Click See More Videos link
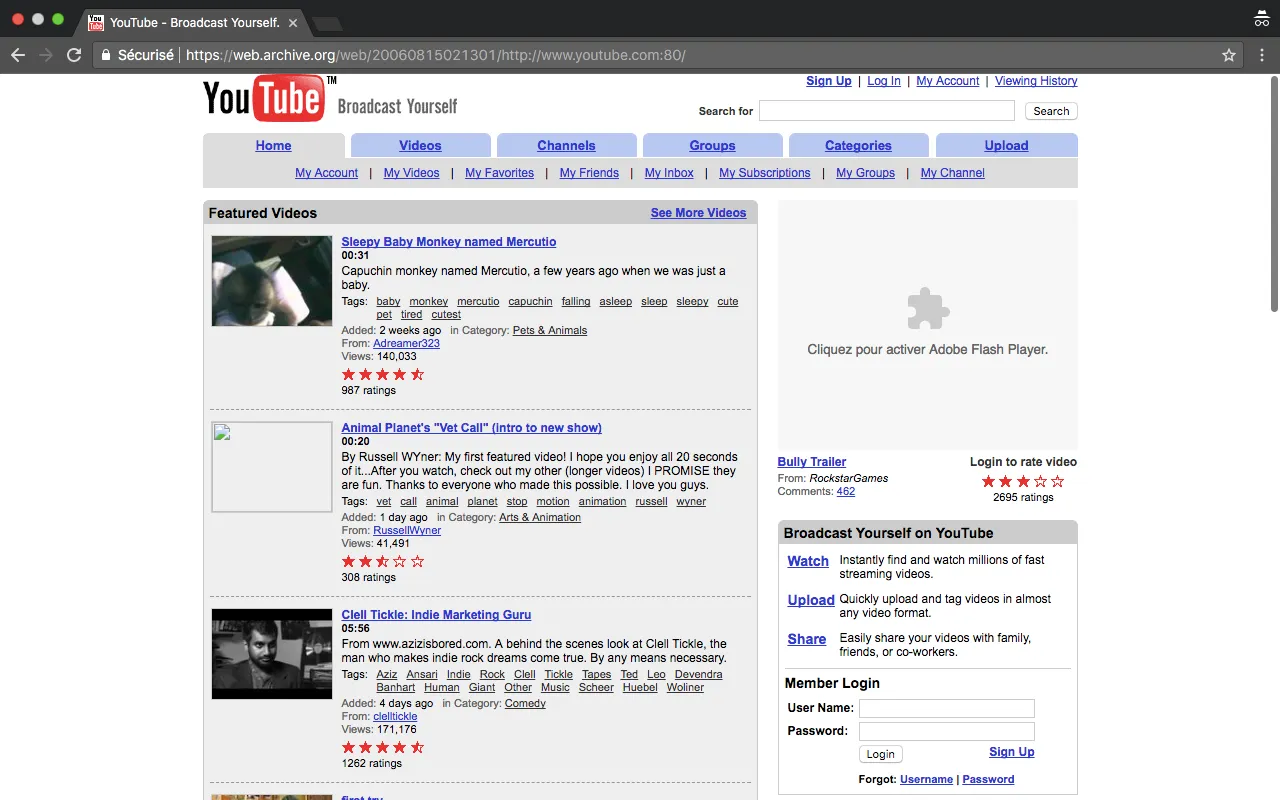 tap(698, 213)
